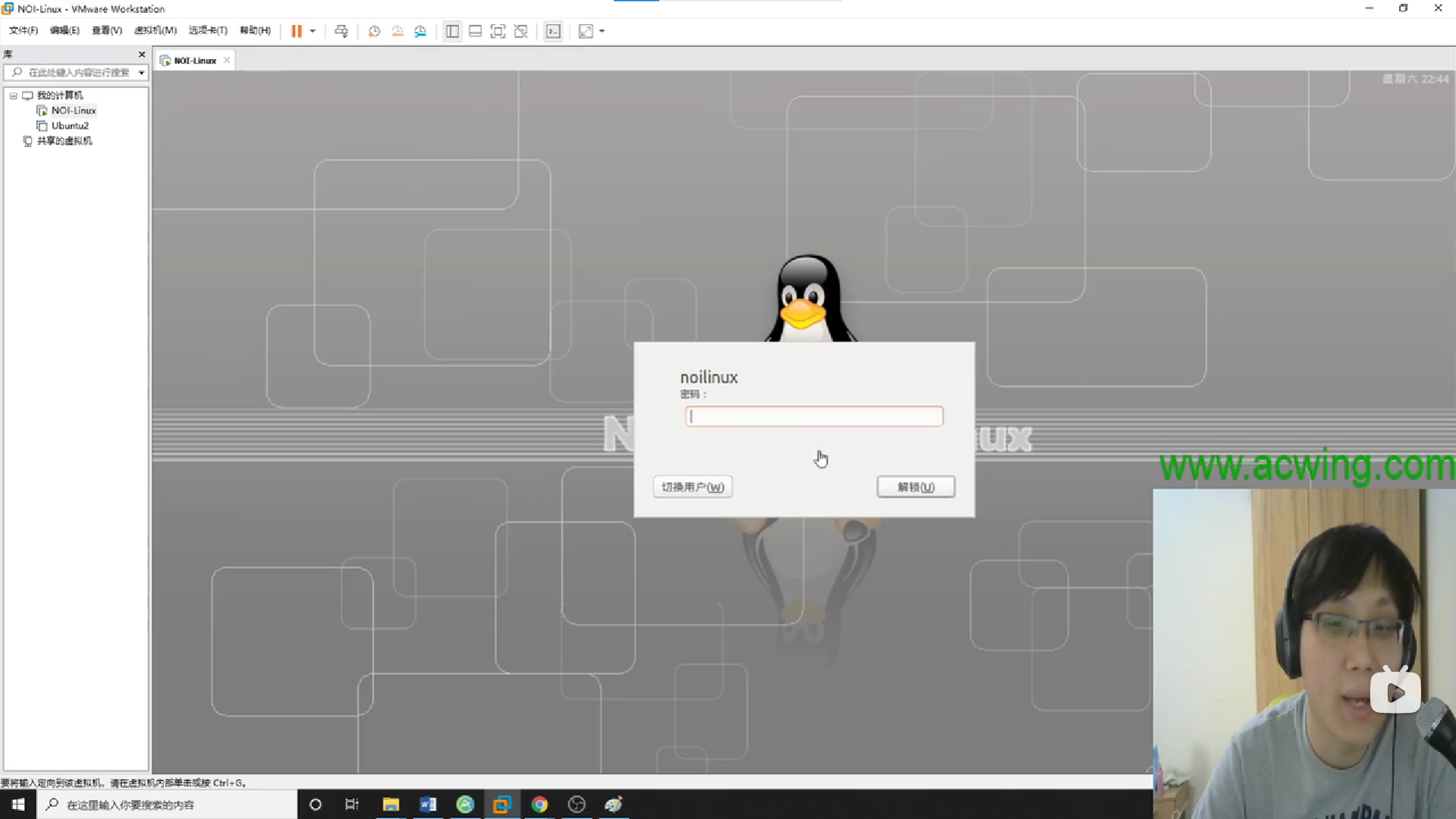Pause the virtual machine with the orange pause icon
The image size is (1456, 819).
coord(296,31)
